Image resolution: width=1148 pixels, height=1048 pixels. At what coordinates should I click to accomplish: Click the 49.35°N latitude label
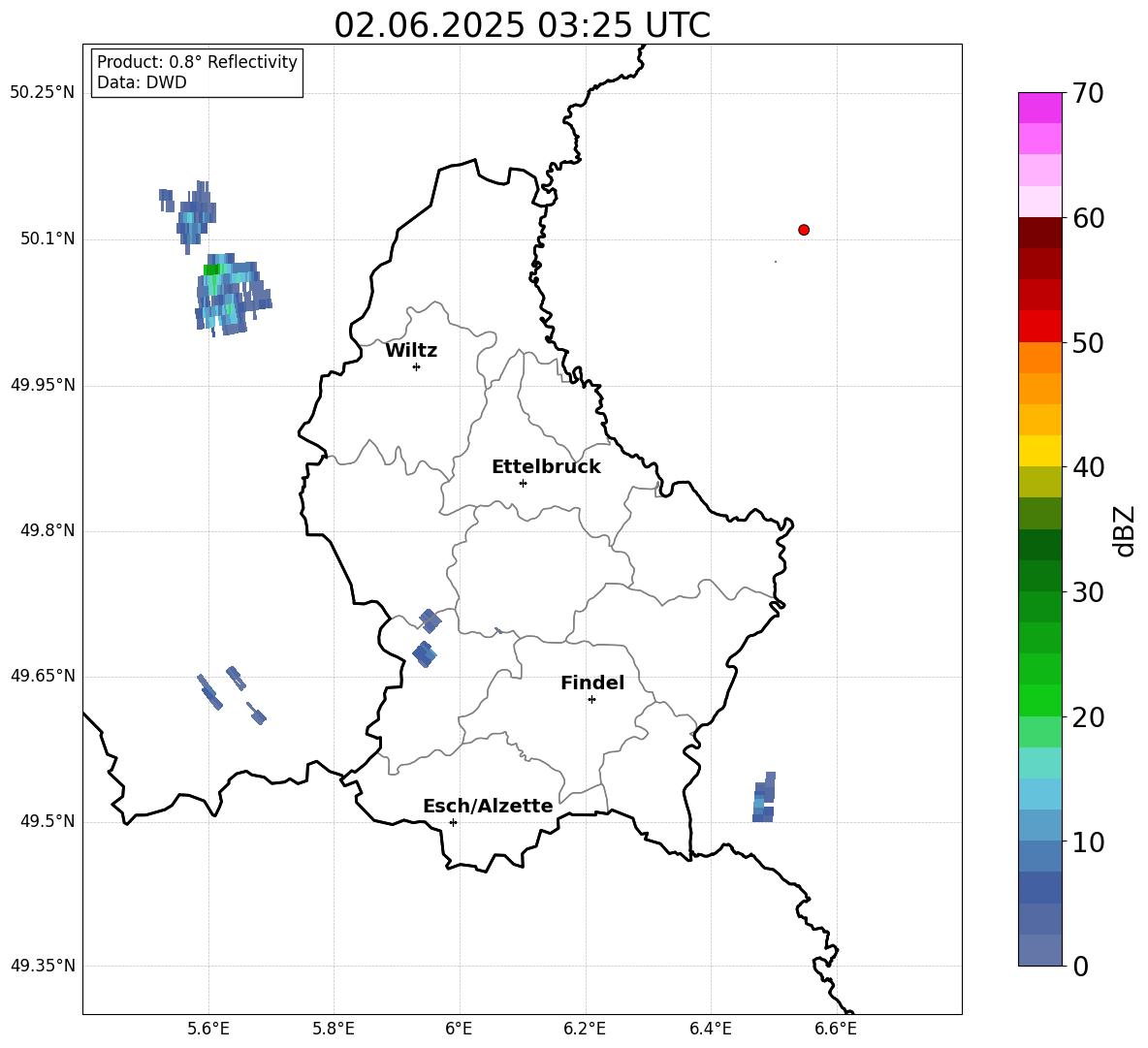point(43,966)
